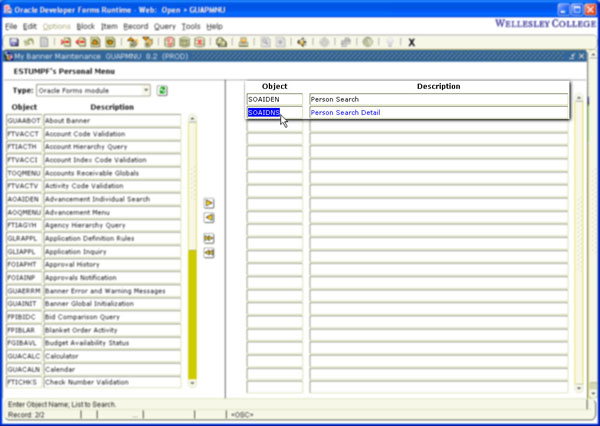Click down arrow of right table scrollbar
The width and height of the screenshot is (600, 426).
point(579,388)
